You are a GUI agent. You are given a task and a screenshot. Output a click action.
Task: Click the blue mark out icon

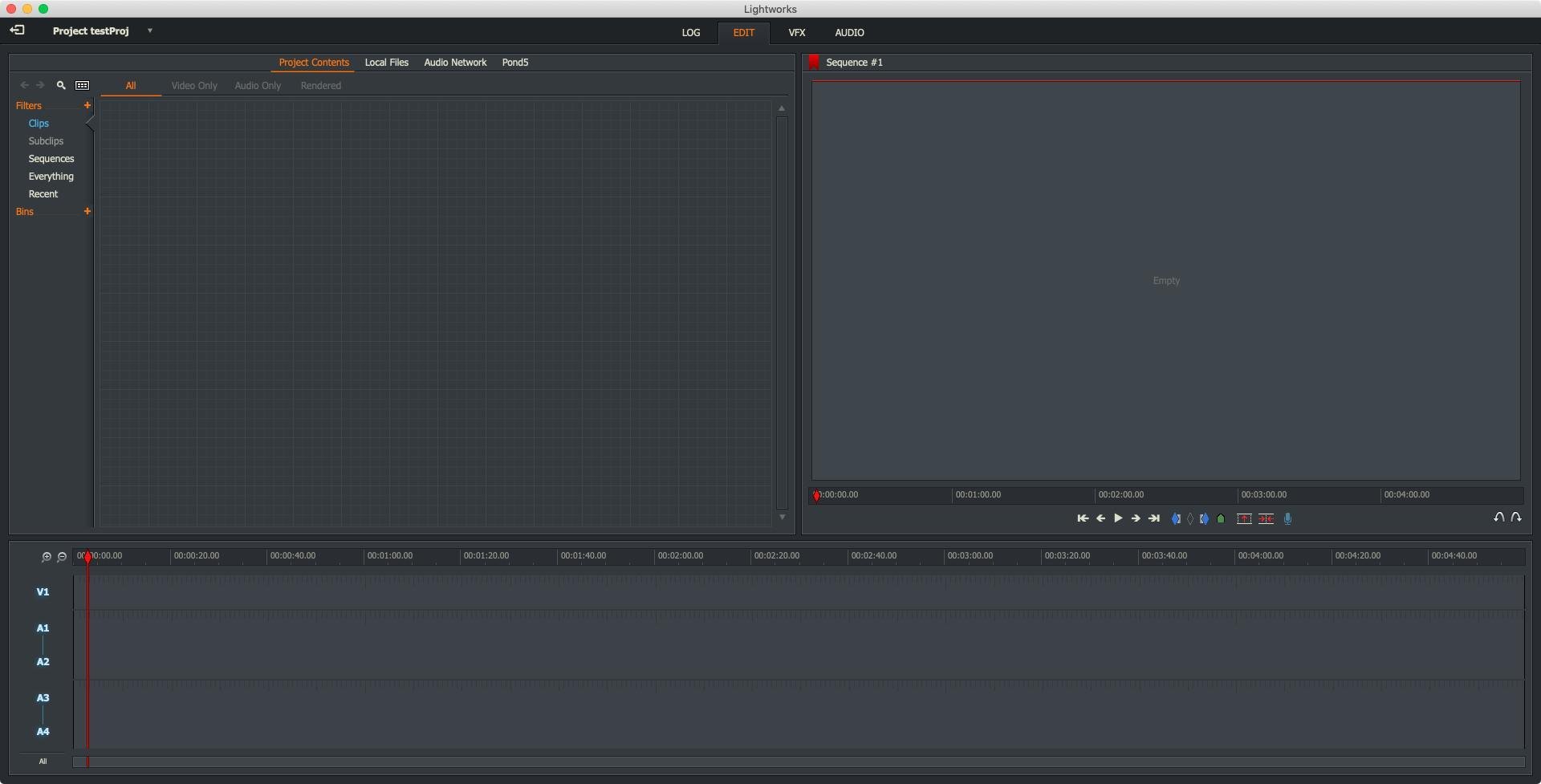click(1204, 519)
